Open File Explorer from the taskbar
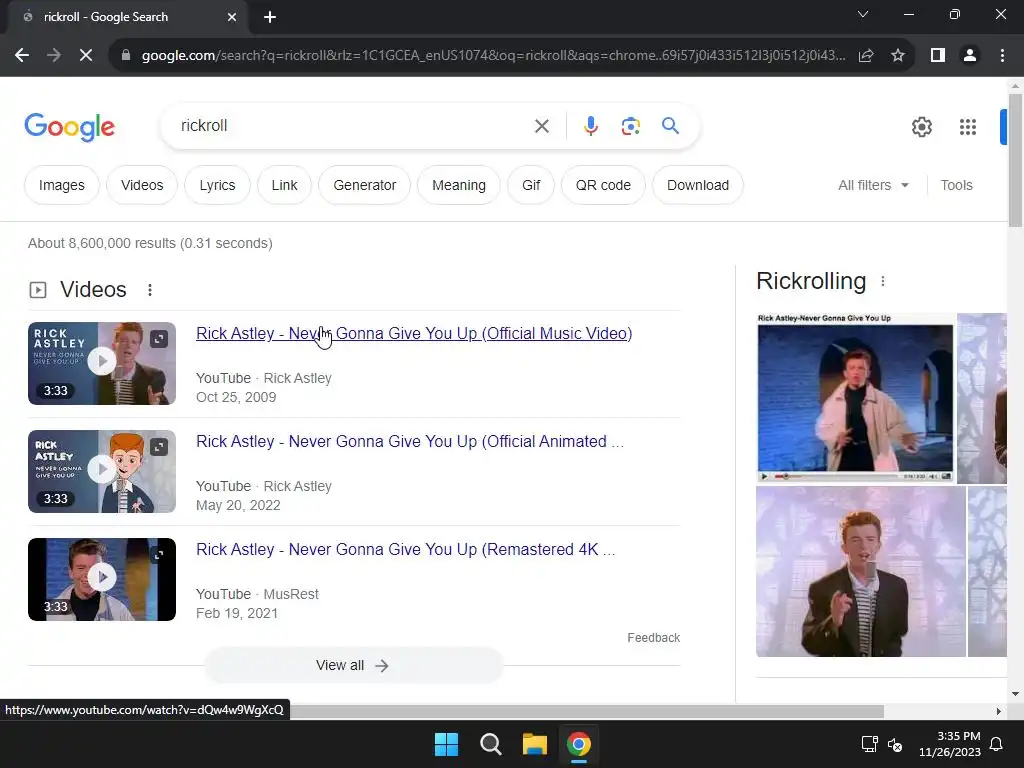This screenshot has width=1024, height=768. (534, 744)
